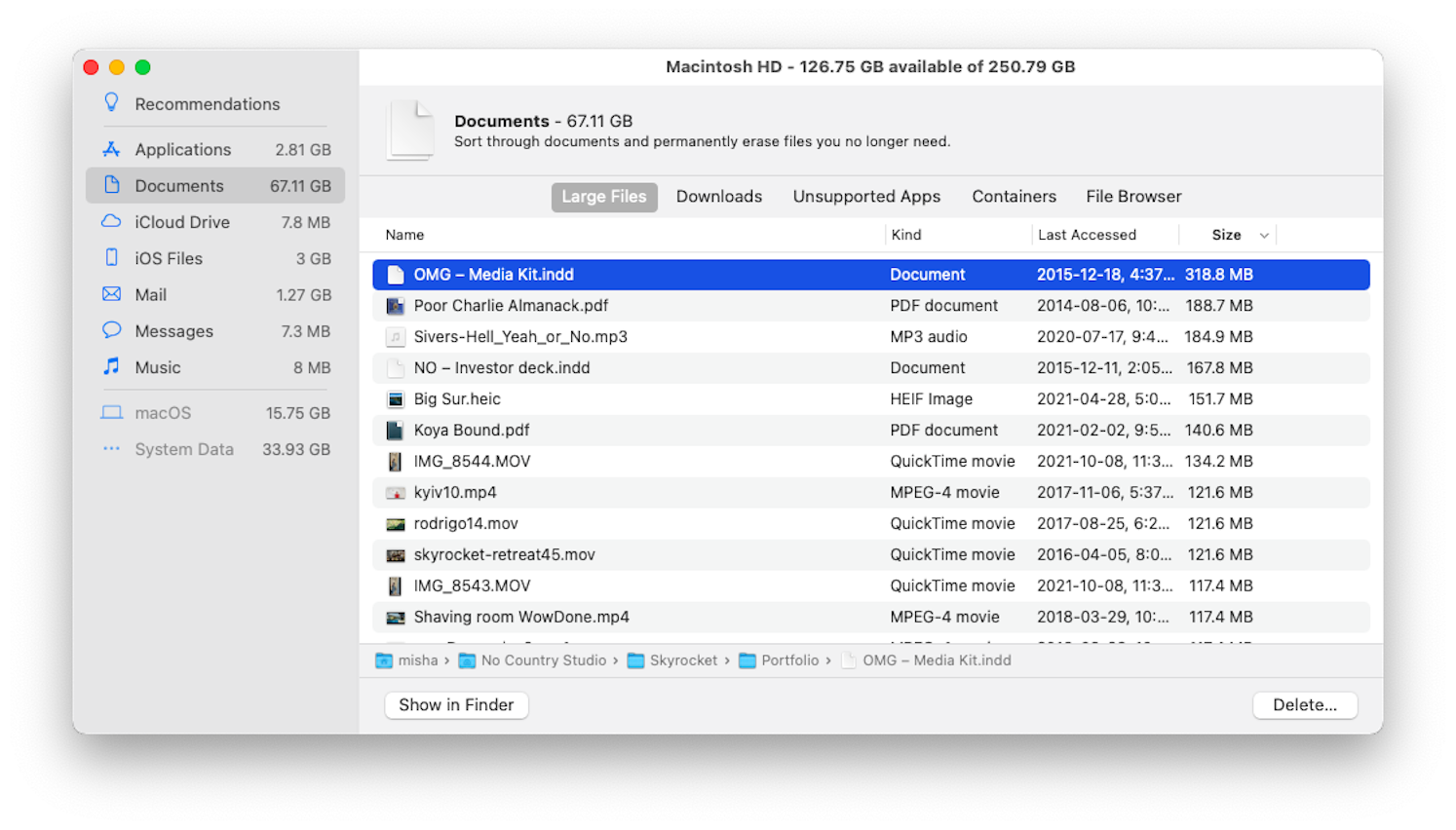
Task: Toggle sort direction arrow beside Size
Action: coord(1264,235)
